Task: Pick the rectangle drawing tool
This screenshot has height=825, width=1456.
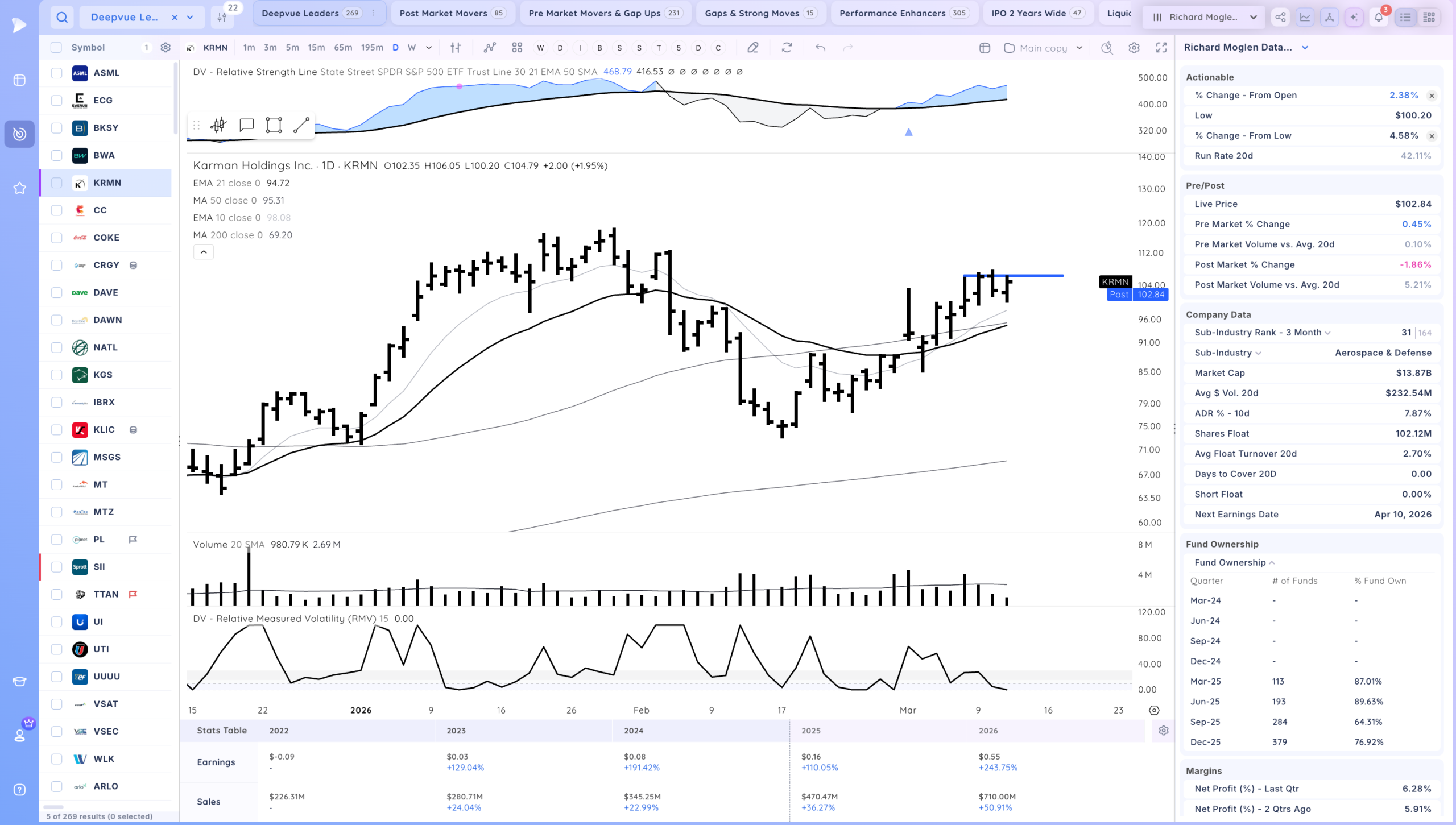Action: click(x=274, y=125)
